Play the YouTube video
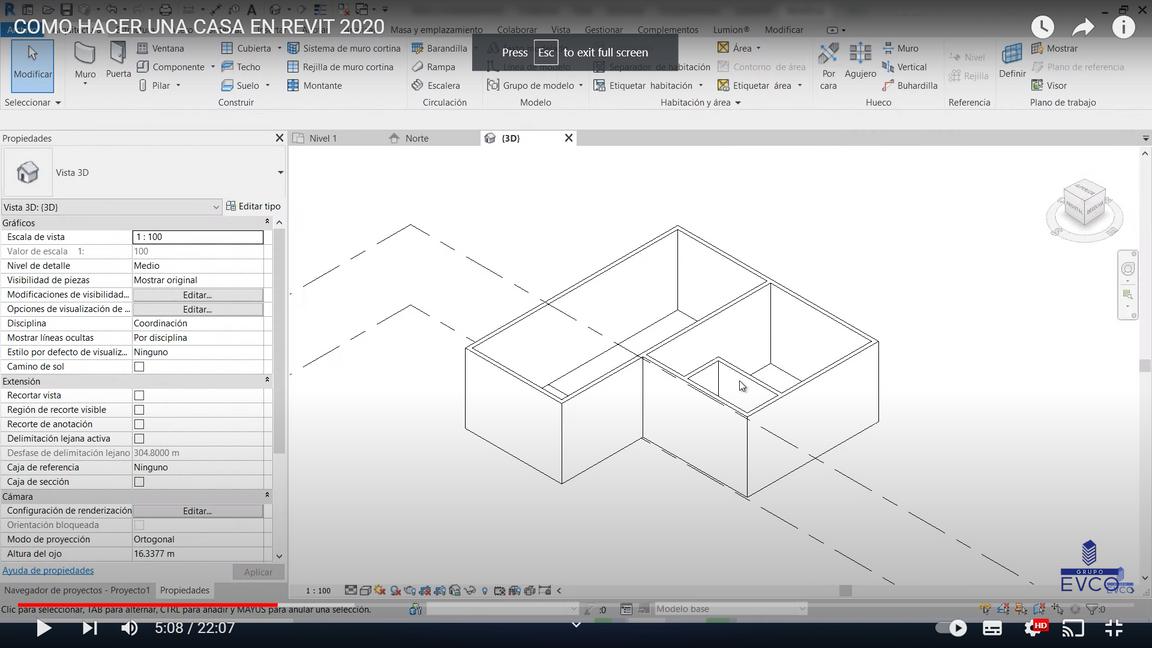This screenshot has height=648, width=1152. click(43, 628)
